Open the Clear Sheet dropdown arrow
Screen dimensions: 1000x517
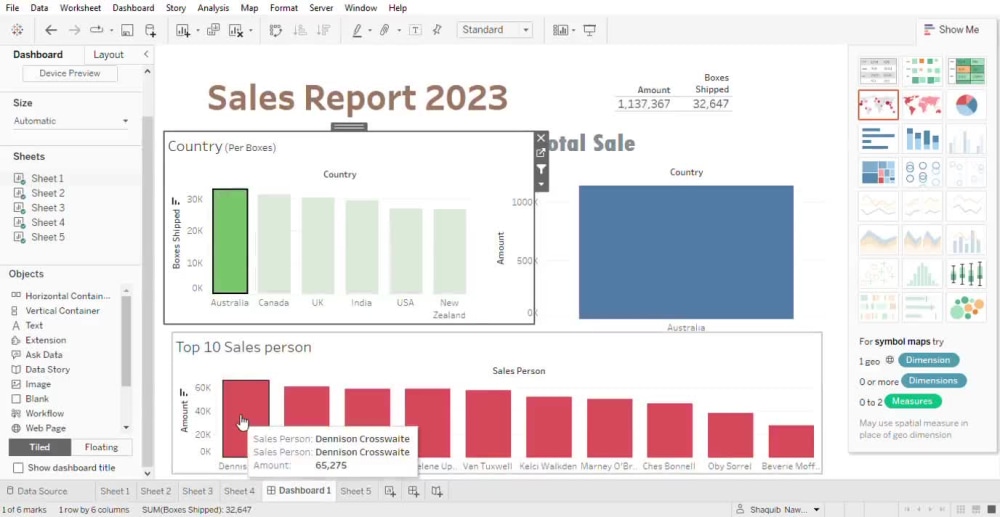(x=251, y=30)
